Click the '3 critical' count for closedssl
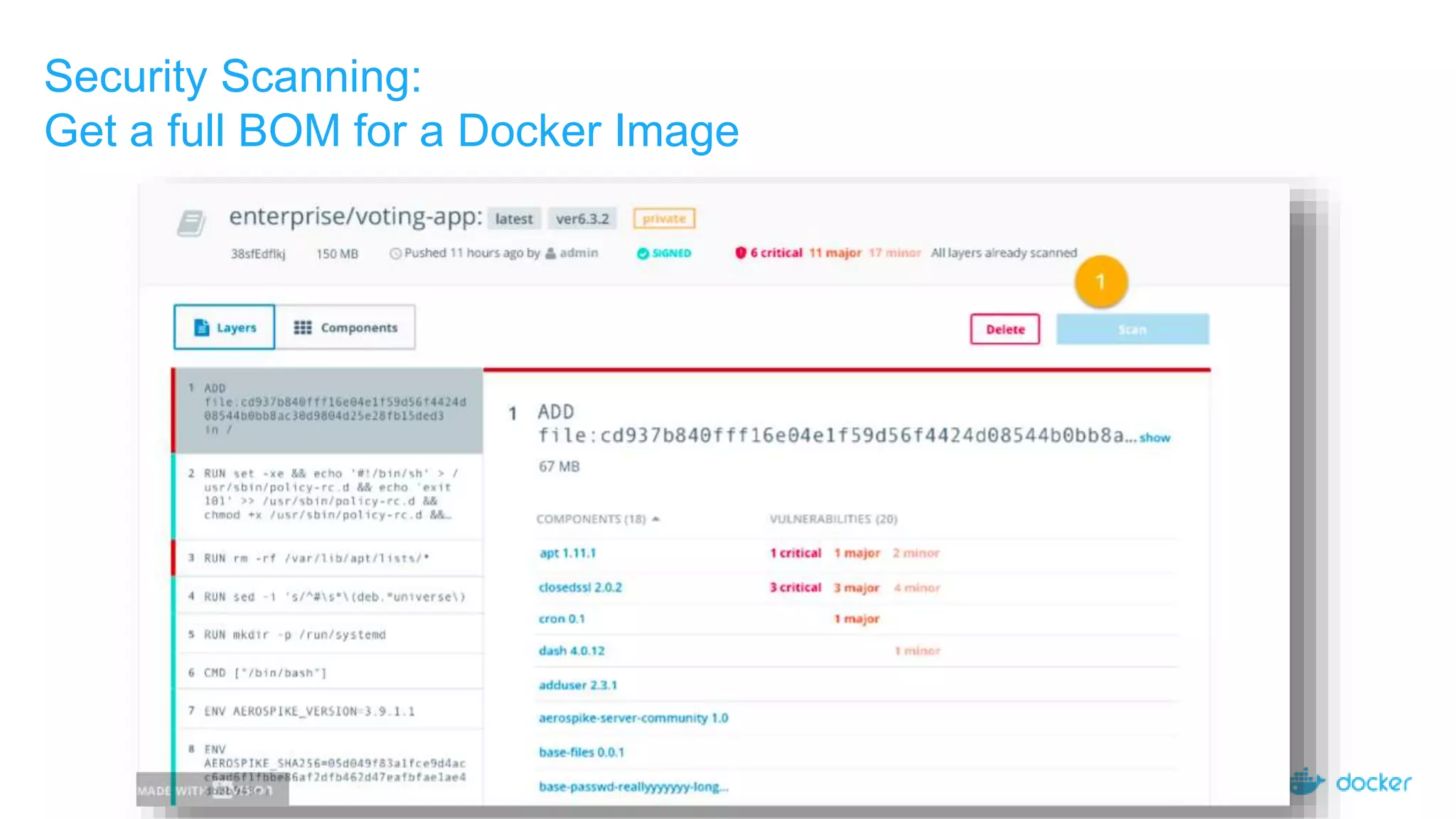Screen dimensions: 1456x819 pyautogui.click(x=796, y=587)
